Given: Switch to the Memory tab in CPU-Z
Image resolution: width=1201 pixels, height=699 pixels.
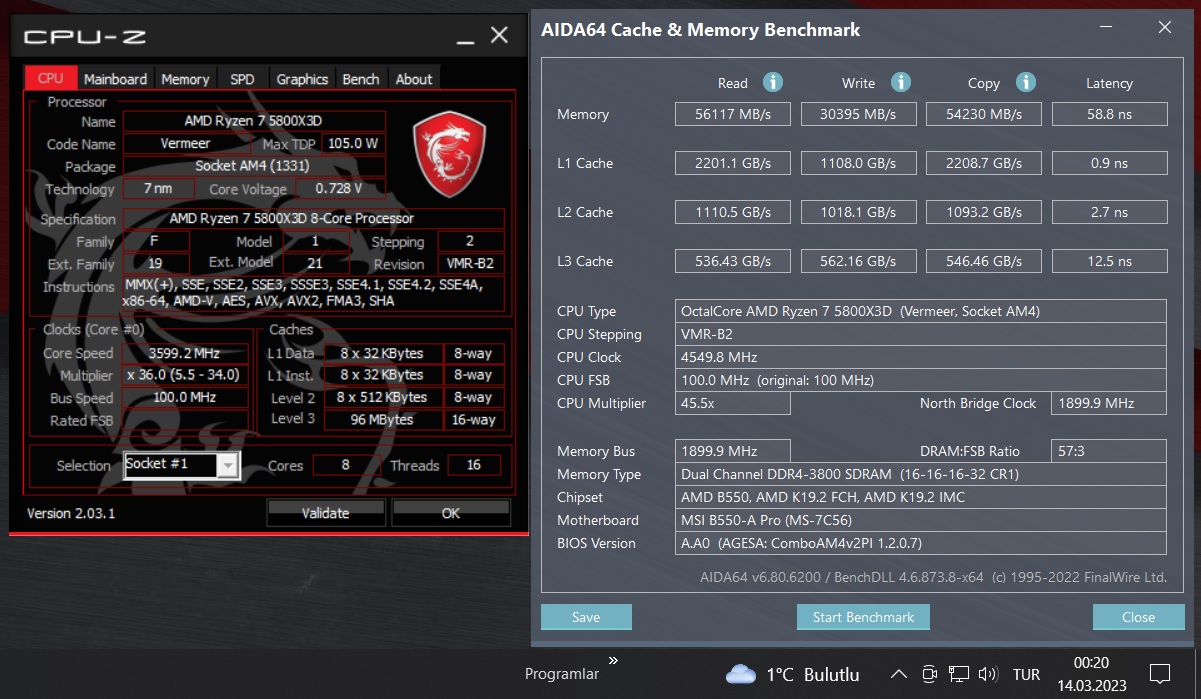Looking at the screenshot, I should (x=185, y=79).
